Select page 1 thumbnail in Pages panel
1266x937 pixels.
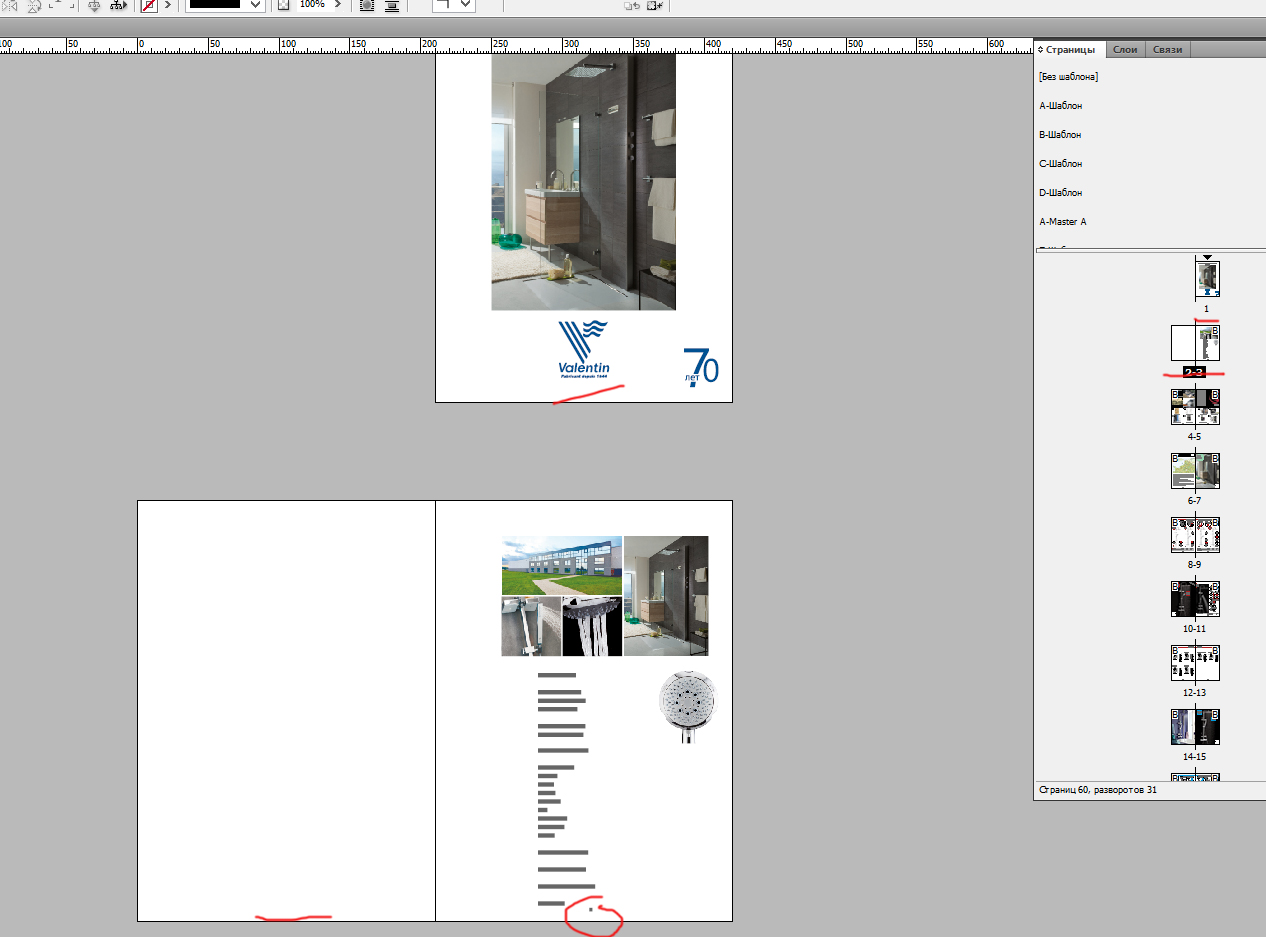[x=1208, y=280]
